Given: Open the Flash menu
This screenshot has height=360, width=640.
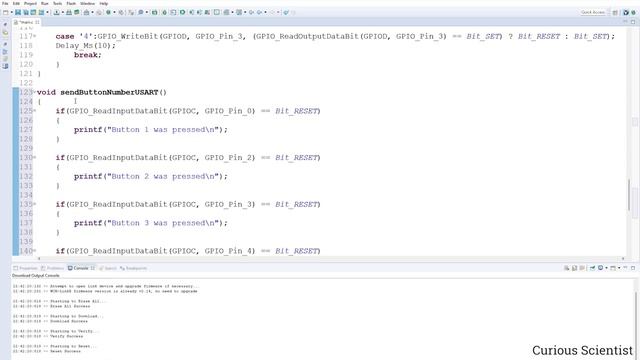Looking at the screenshot, I should coord(71,3).
